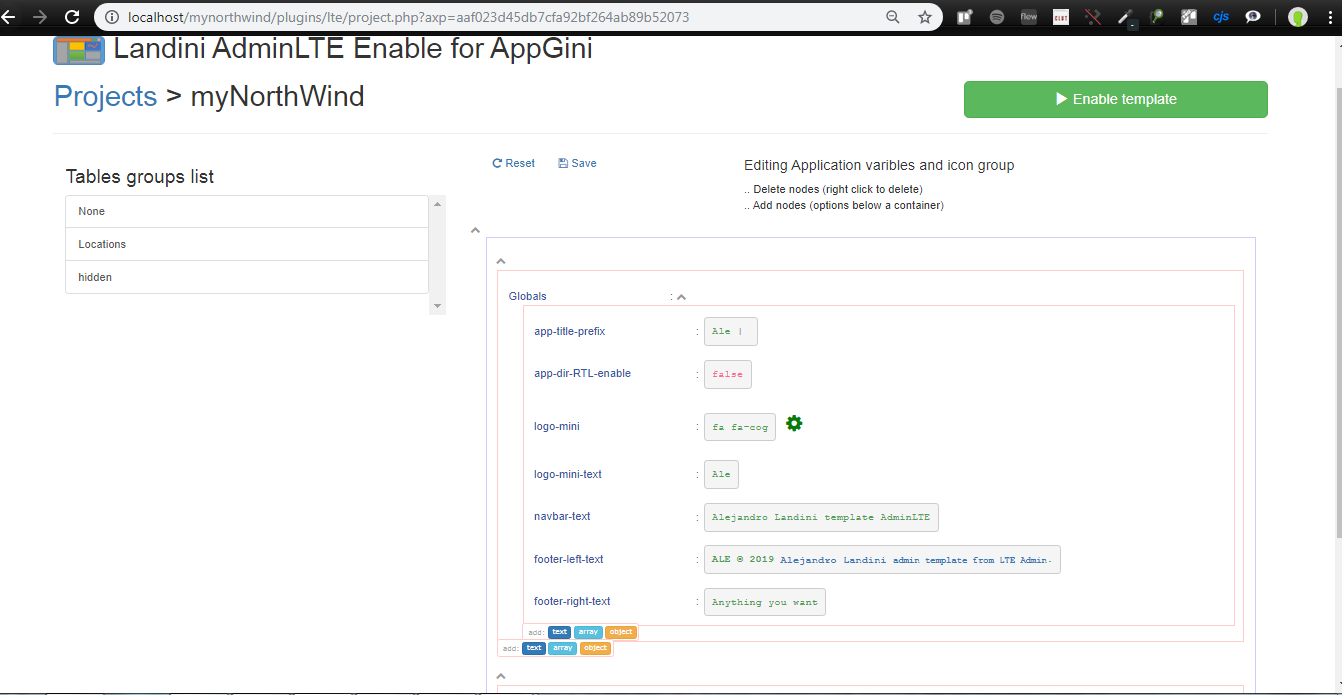This screenshot has height=695, width=1342.
Task: Edit the app-dir-RTL-enable false value
Action: (x=728, y=374)
